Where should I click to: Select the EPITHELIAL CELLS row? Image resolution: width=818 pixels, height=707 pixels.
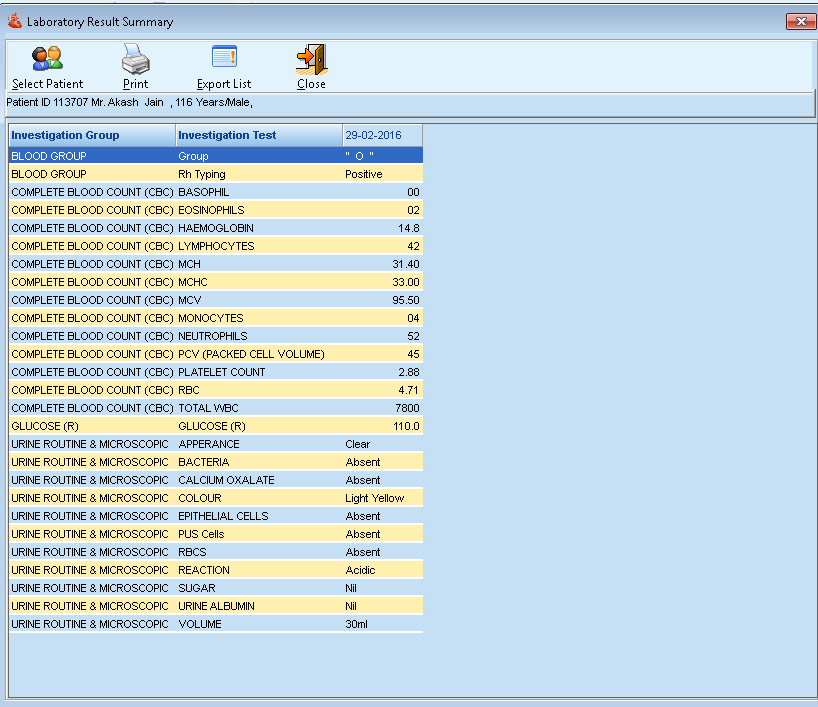point(216,516)
